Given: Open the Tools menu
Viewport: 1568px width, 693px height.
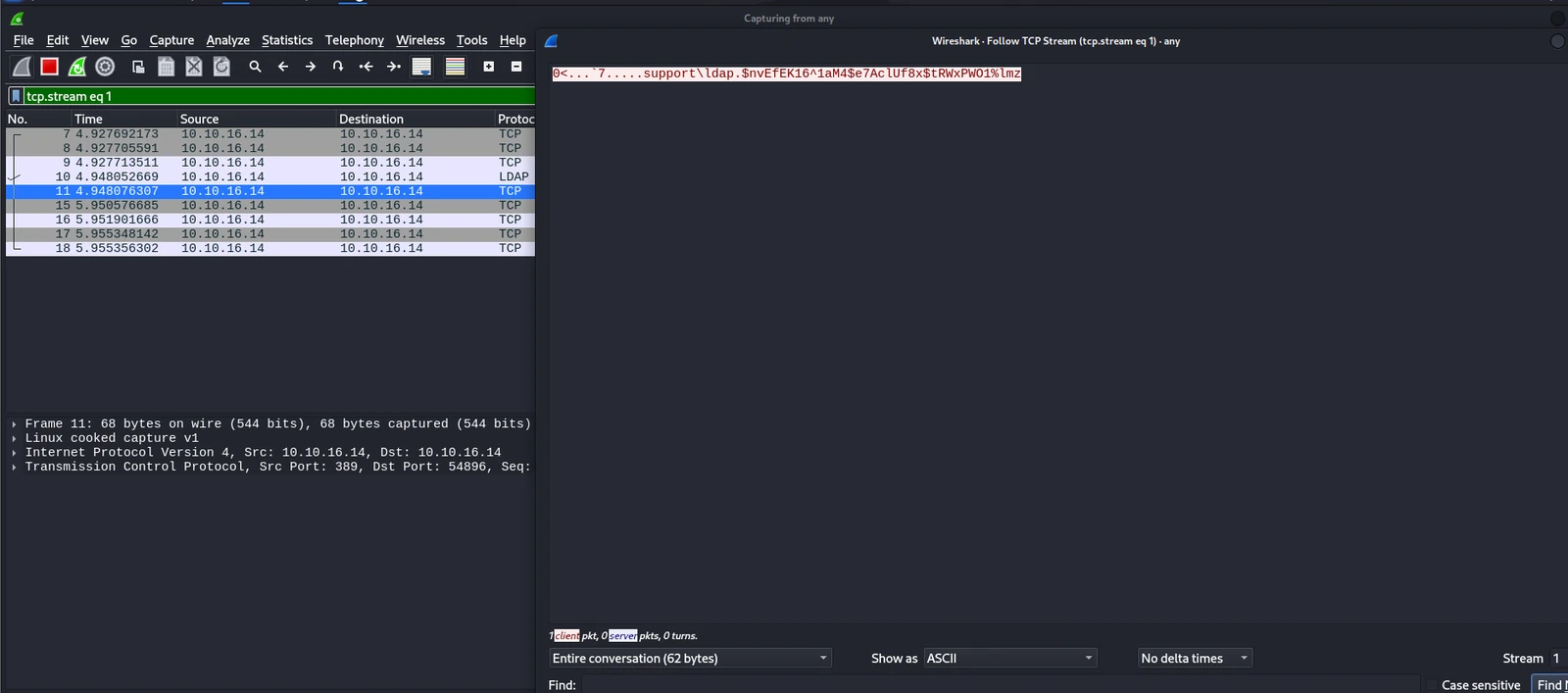Looking at the screenshot, I should coord(471,40).
